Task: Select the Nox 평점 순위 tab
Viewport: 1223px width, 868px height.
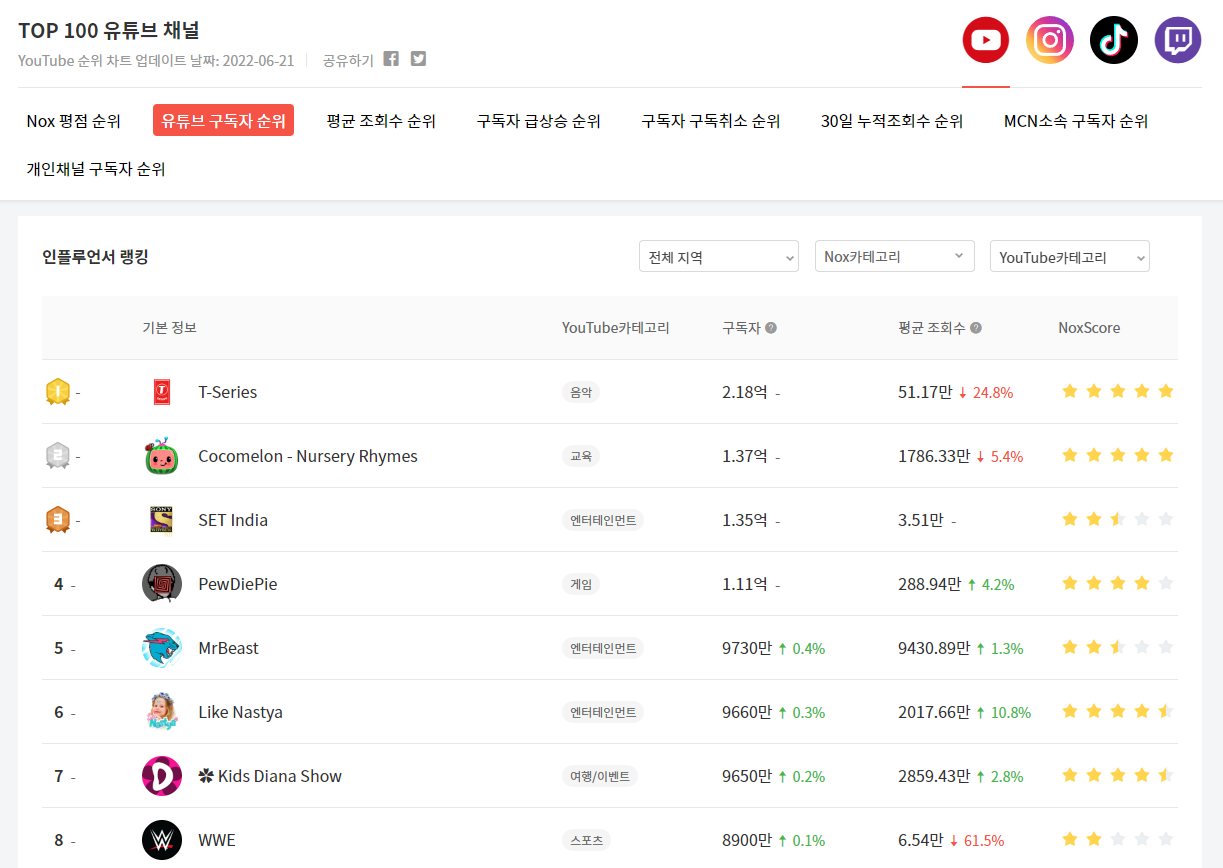Action: coord(74,121)
